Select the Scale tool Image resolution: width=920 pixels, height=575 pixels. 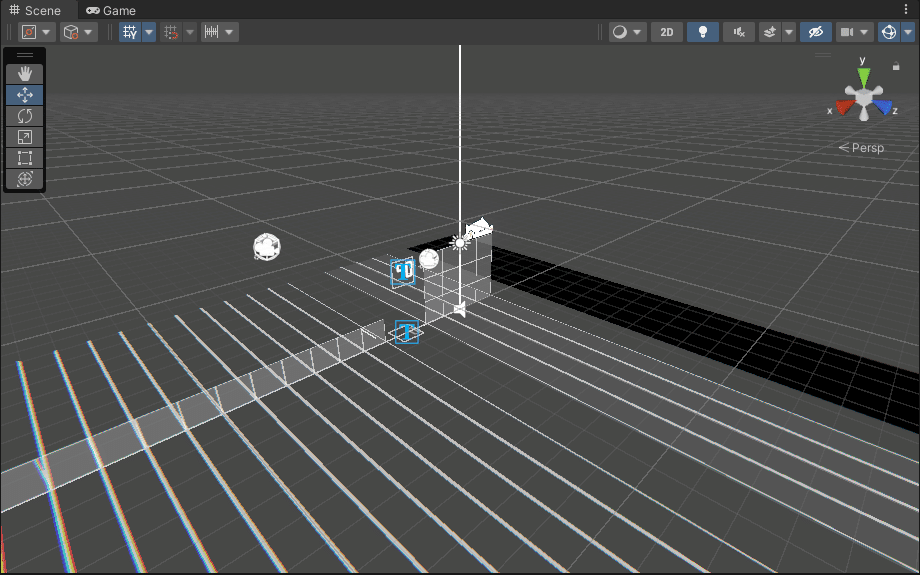(x=25, y=137)
